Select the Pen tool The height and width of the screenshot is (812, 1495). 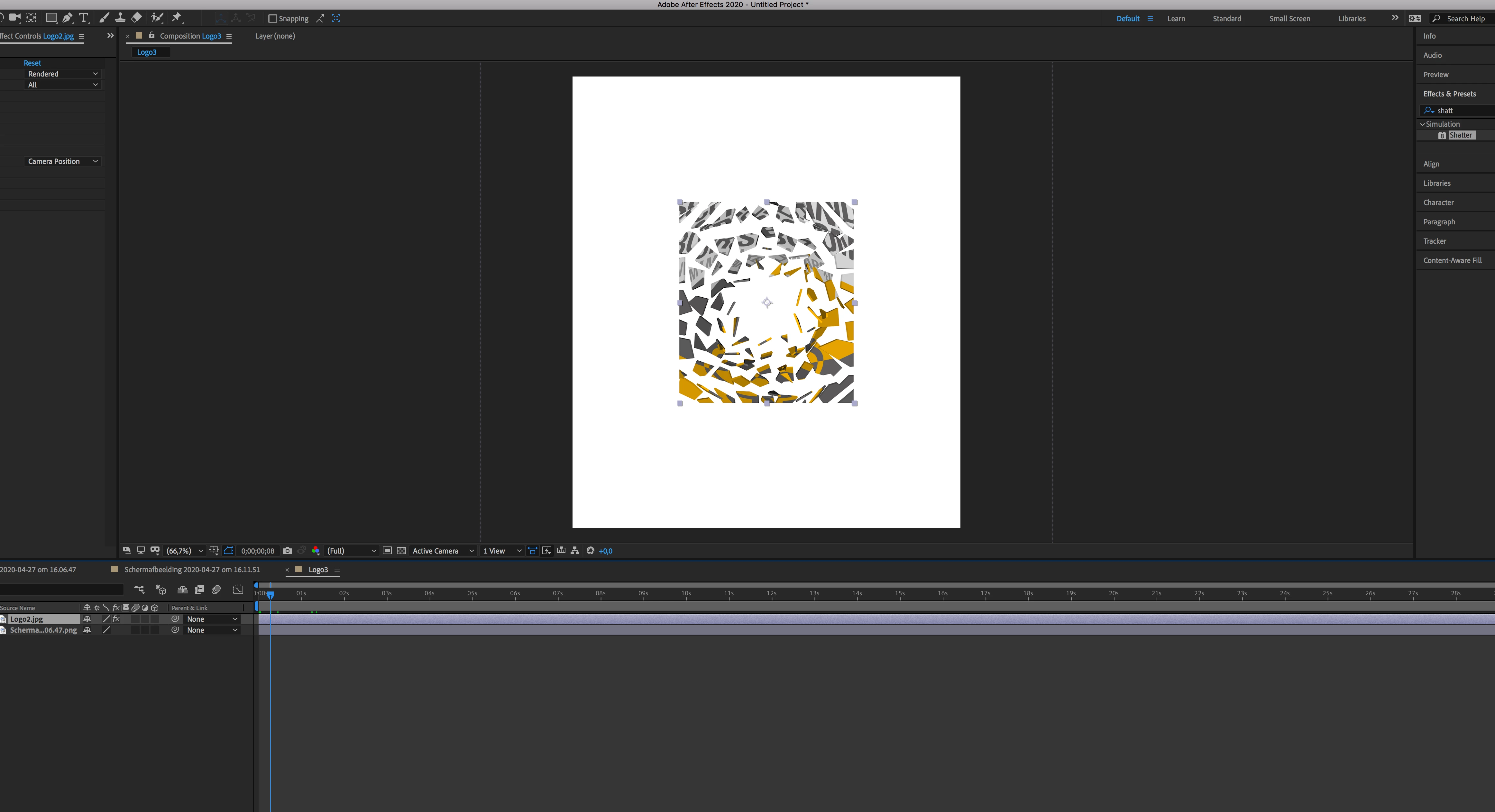(67, 18)
